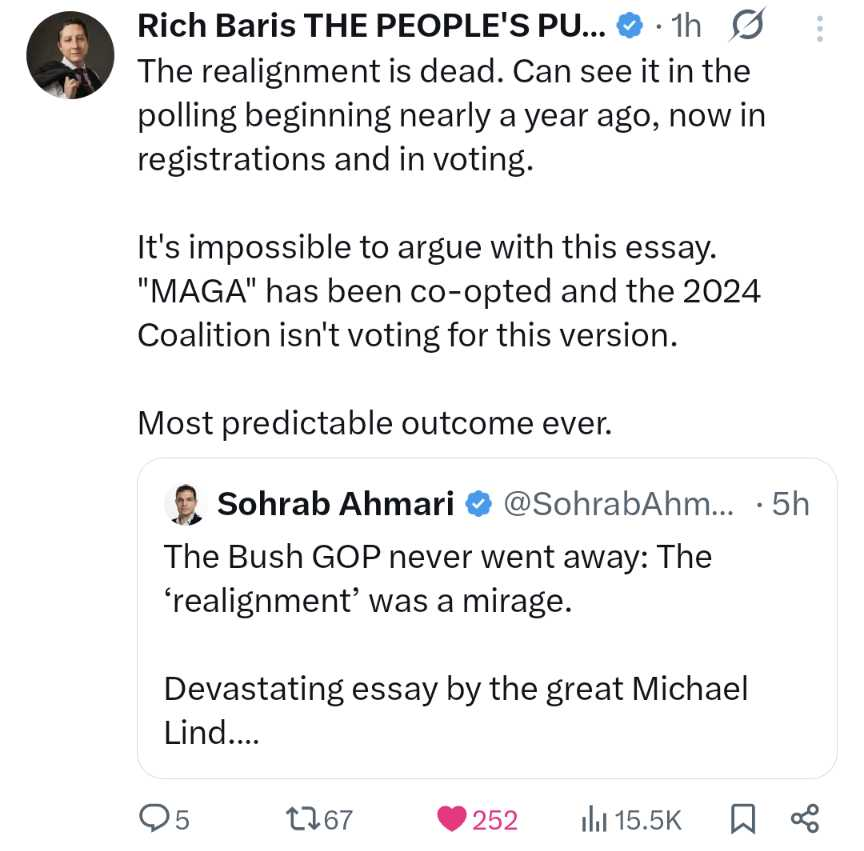
Task: View post analytics showing 15.5K views
Action: point(632,820)
